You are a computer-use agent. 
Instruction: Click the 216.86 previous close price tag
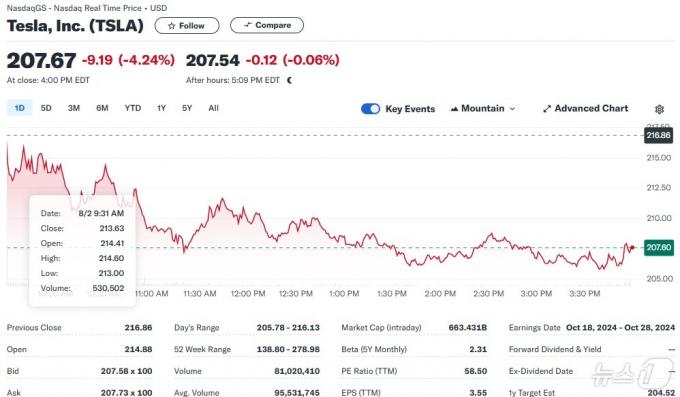point(658,135)
